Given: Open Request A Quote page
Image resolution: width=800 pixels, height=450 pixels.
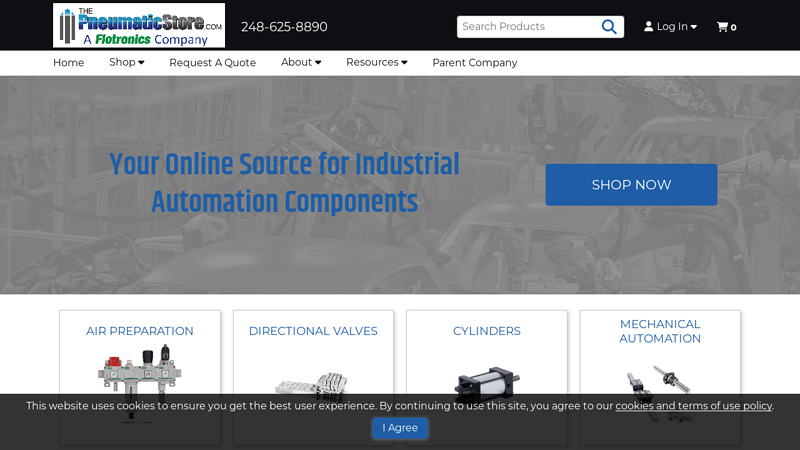Looking at the screenshot, I should pyautogui.click(x=213, y=63).
